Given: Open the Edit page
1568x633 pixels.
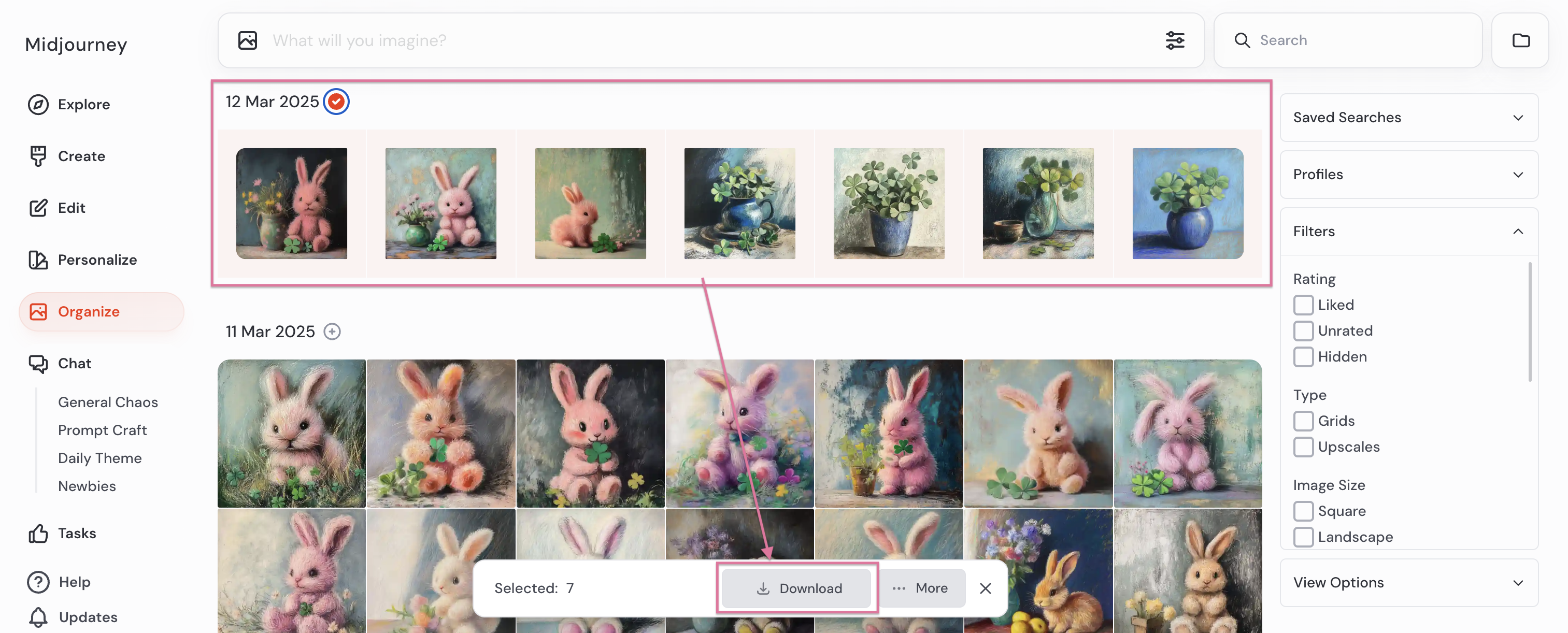Looking at the screenshot, I should click(71, 208).
